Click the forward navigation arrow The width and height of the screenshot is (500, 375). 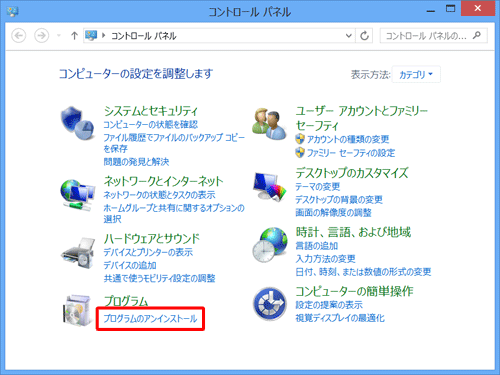(x=41, y=35)
